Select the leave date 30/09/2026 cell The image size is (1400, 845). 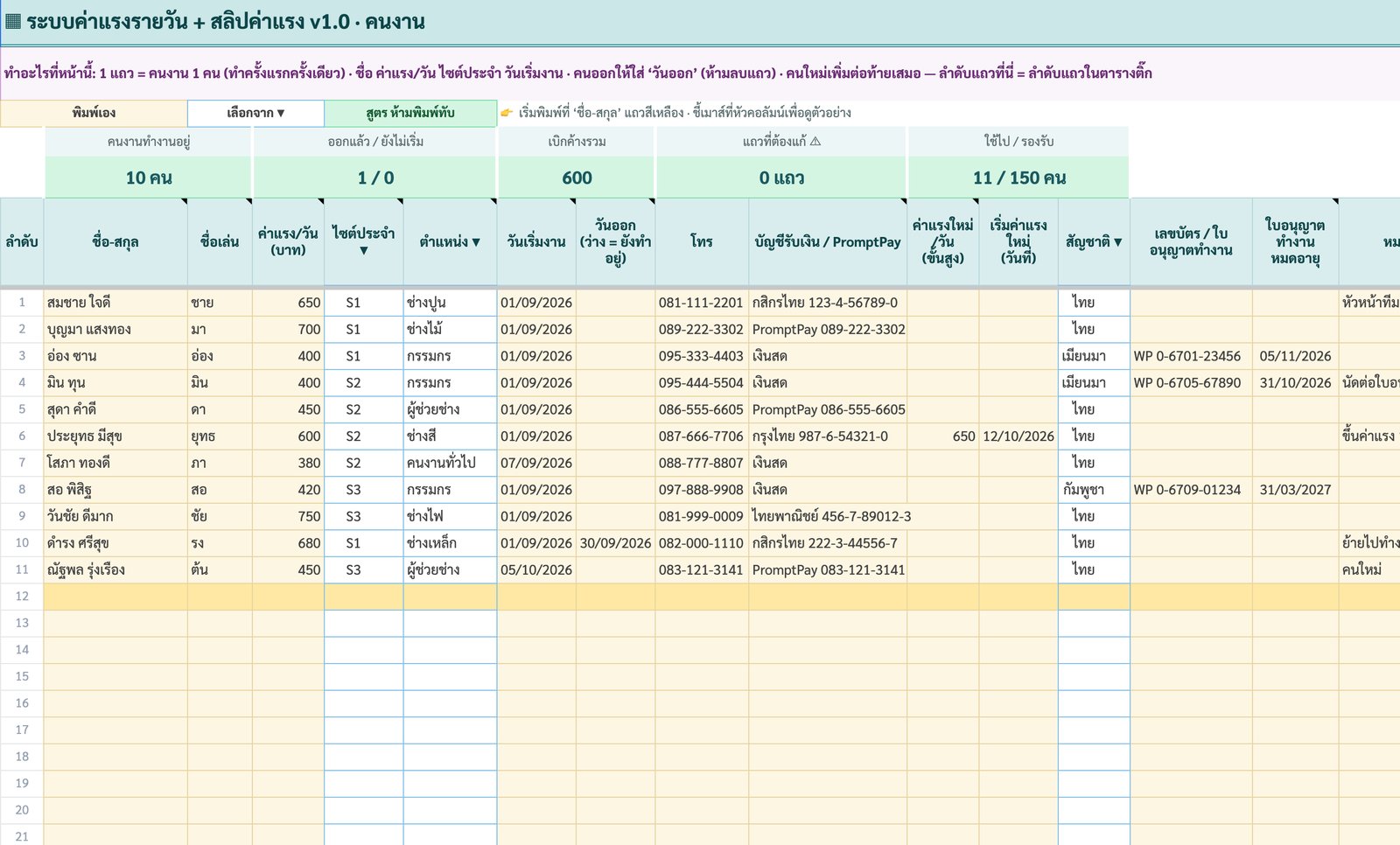pos(615,543)
